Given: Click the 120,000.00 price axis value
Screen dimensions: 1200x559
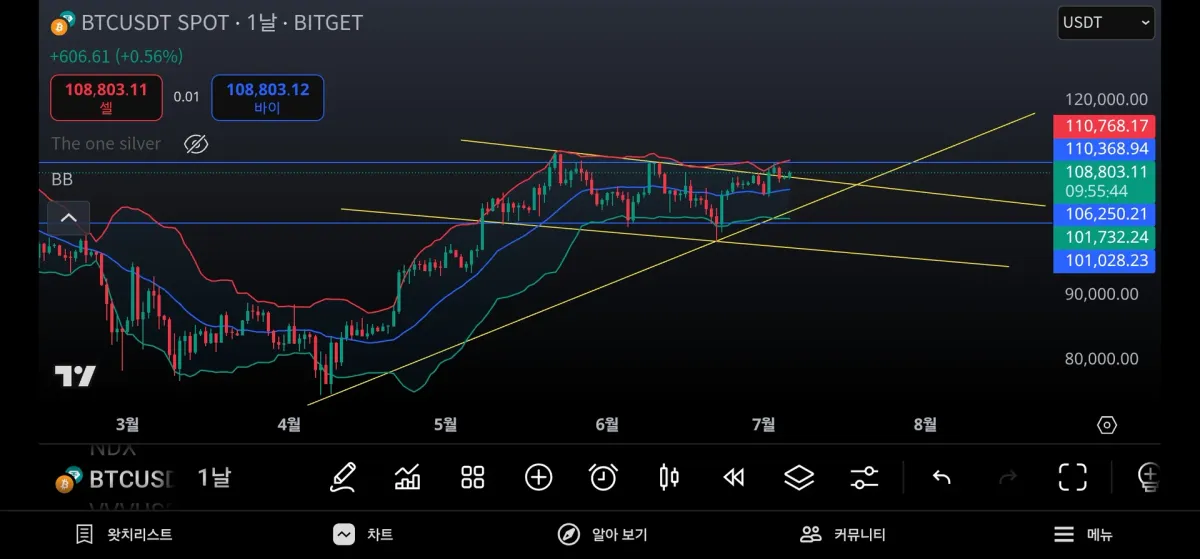Looking at the screenshot, I should click(1106, 99).
